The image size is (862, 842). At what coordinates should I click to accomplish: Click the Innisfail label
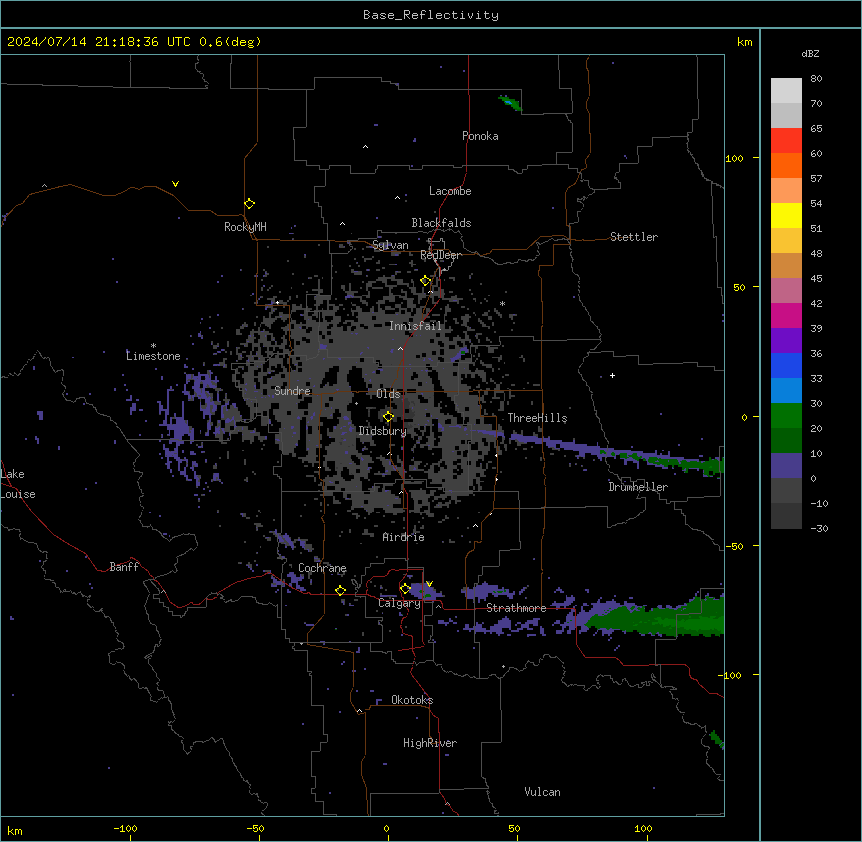click(415, 326)
